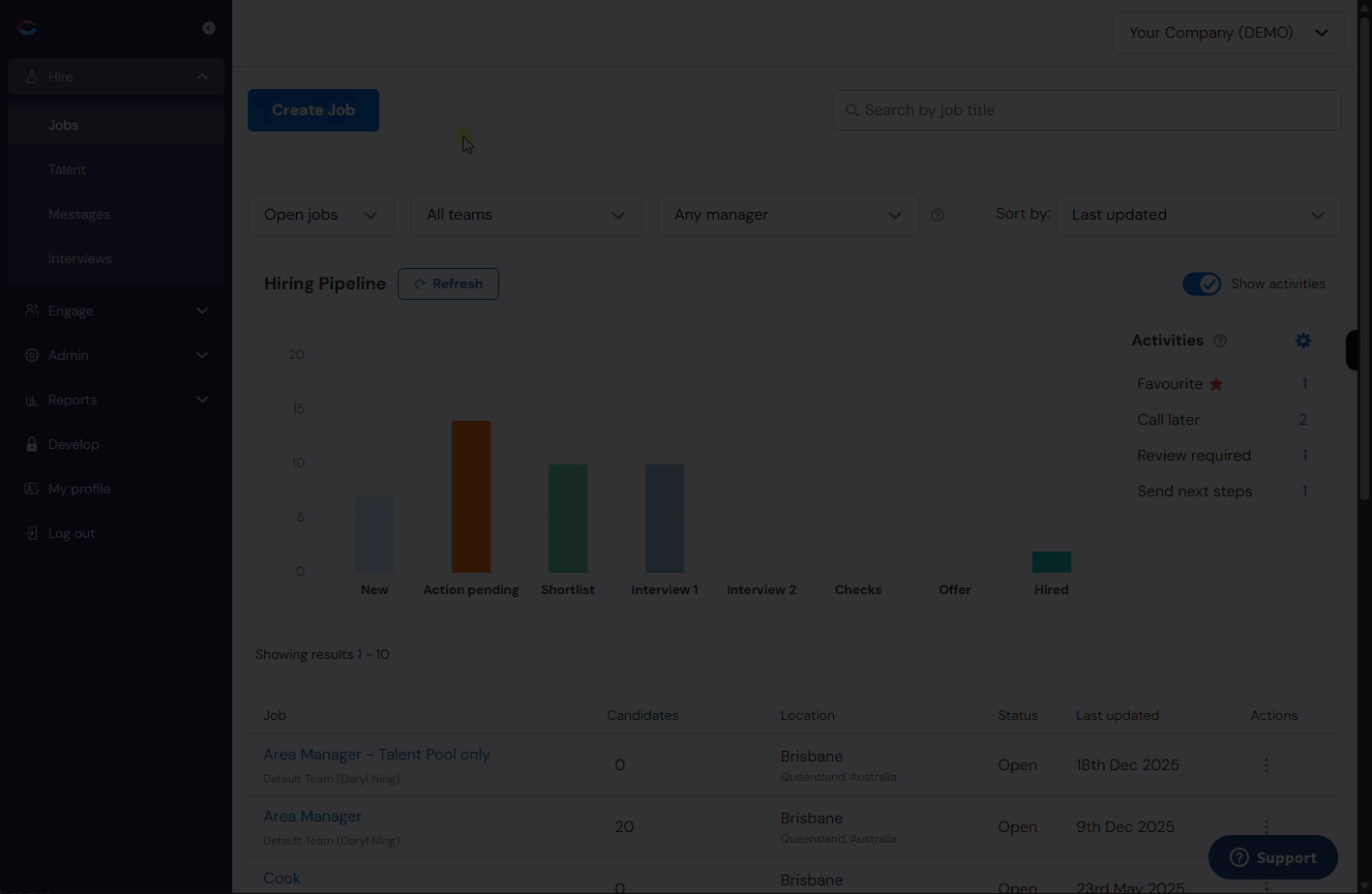Go to Interviews in the sidebar
The width and height of the screenshot is (1372, 894).
116,258
